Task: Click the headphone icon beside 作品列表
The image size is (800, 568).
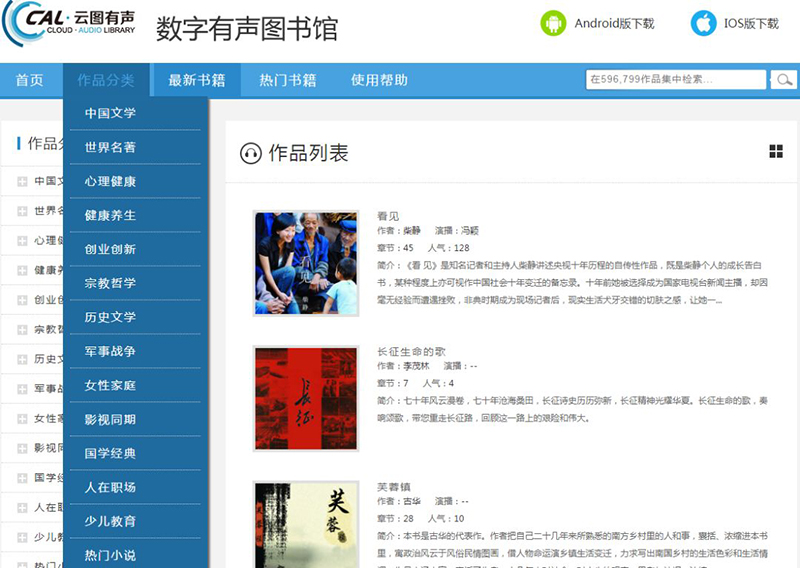Action: click(251, 153)
